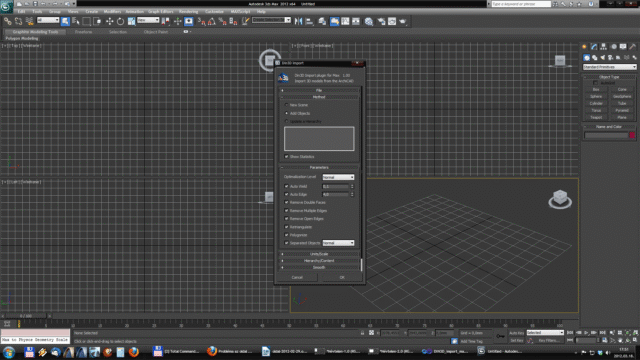Open the Separated Objects Normal dropdown
The width and height of the screenshot is (640, 360).
tap(338, 243)
